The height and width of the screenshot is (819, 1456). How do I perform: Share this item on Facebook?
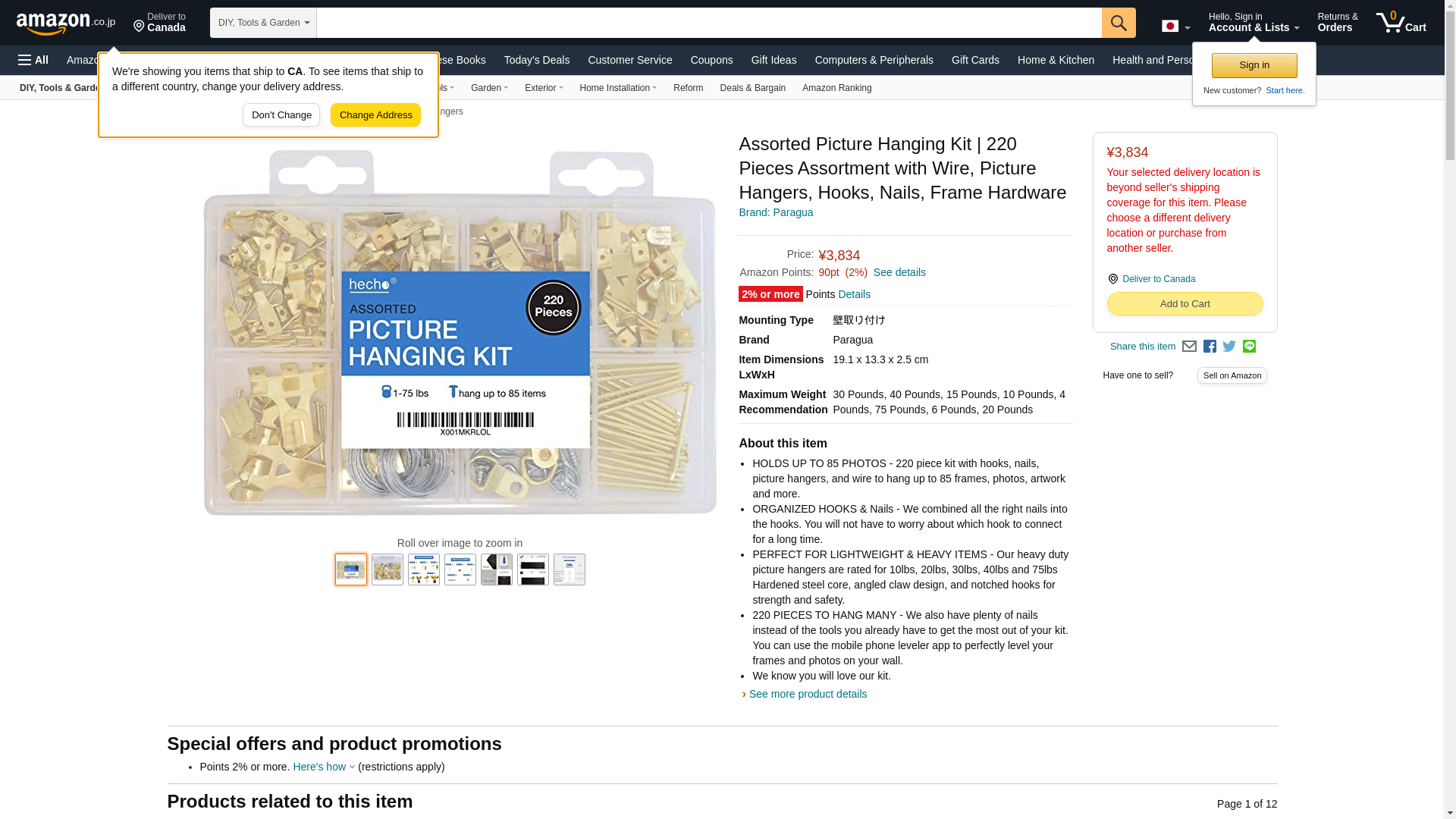(x=1210, y=347)
